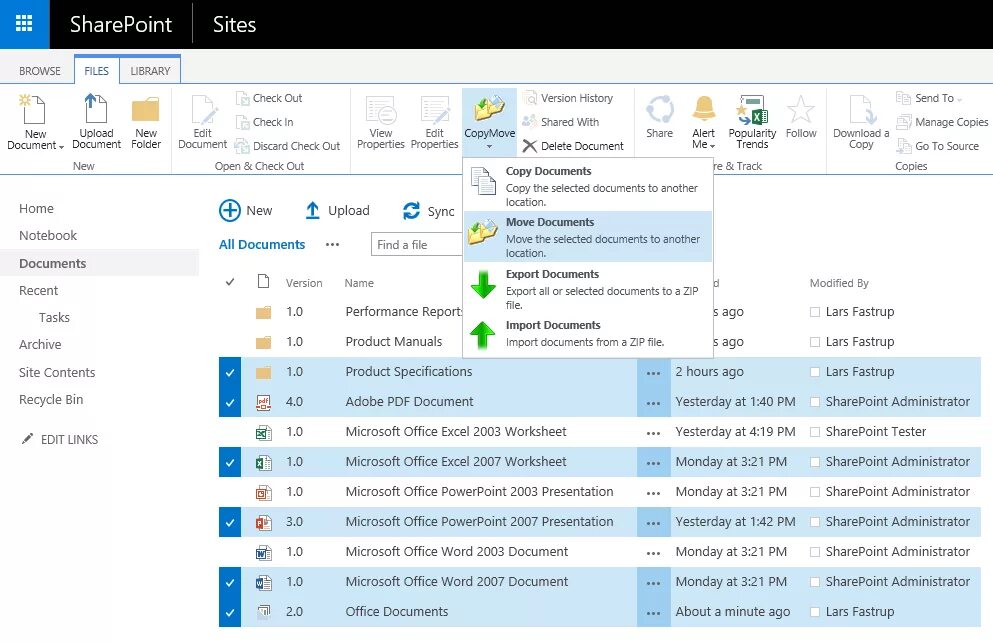Click the Upload Document ribbon icon
Image resolution: width=993 pixels, height=643 pixels.
click(96, 122)
